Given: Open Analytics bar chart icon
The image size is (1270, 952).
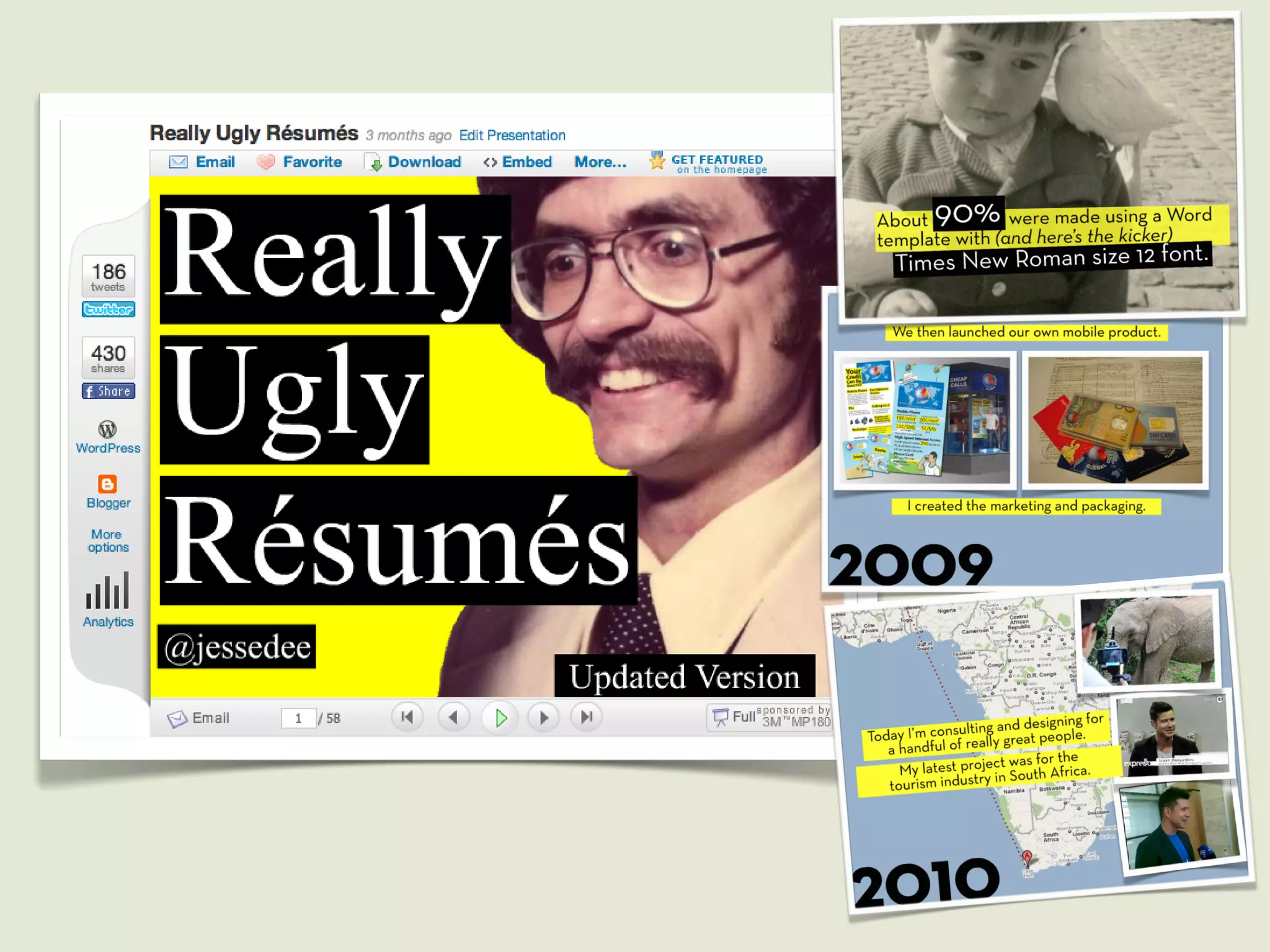Looking at the screenshot, I should 108,591.
